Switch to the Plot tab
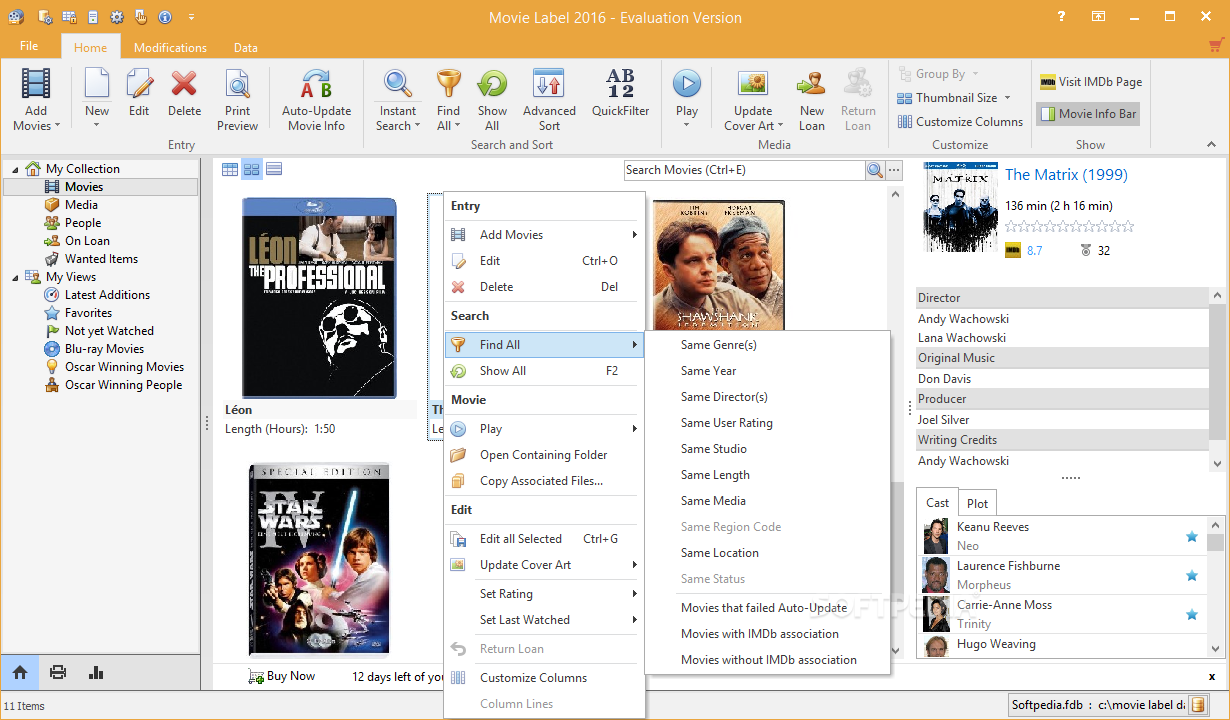Viewport: 1230px width, 720px height. tap(978, 503)
